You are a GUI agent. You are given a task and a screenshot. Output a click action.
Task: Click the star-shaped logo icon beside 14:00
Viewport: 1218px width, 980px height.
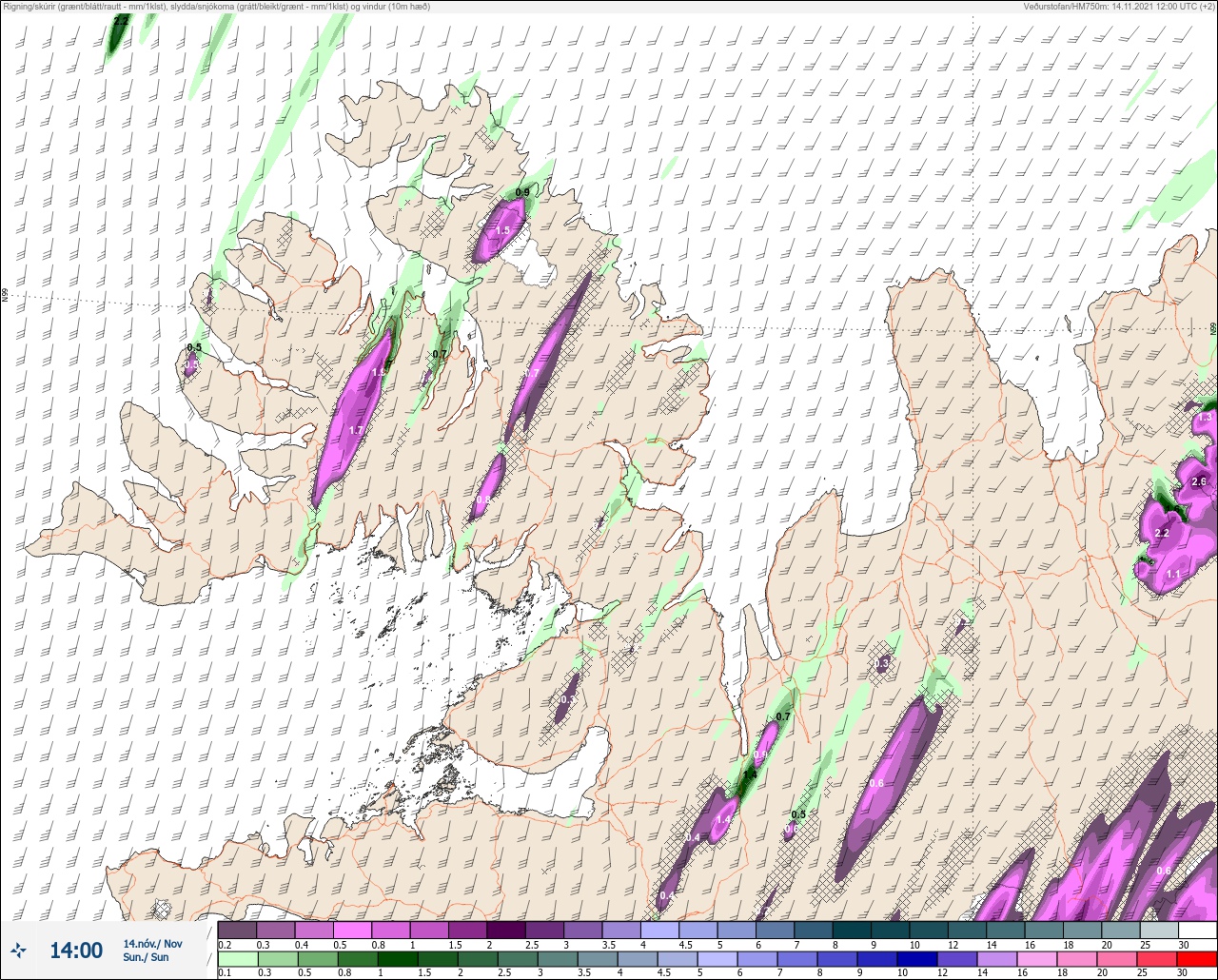coord(18,951)
